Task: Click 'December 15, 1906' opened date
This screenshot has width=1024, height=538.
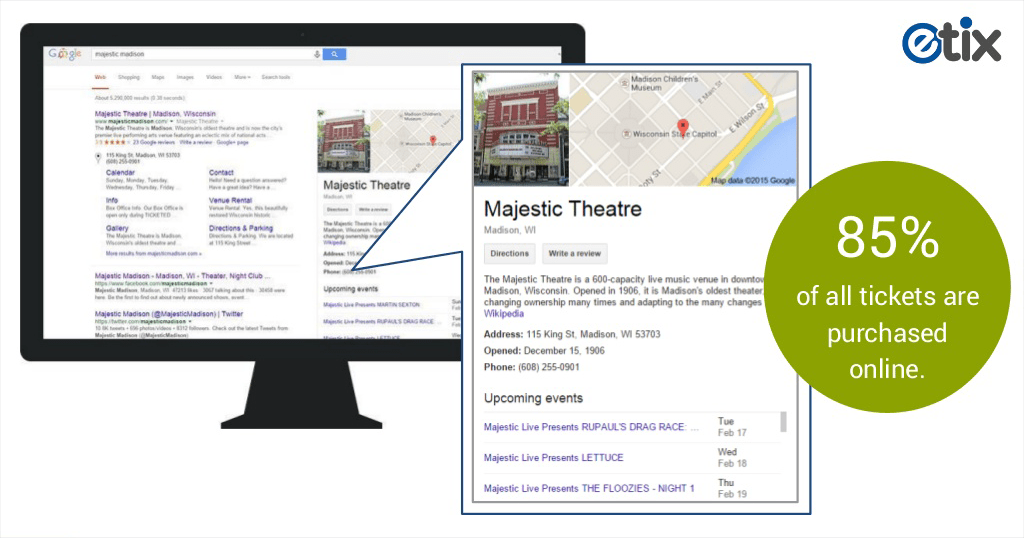Action: 564,351
